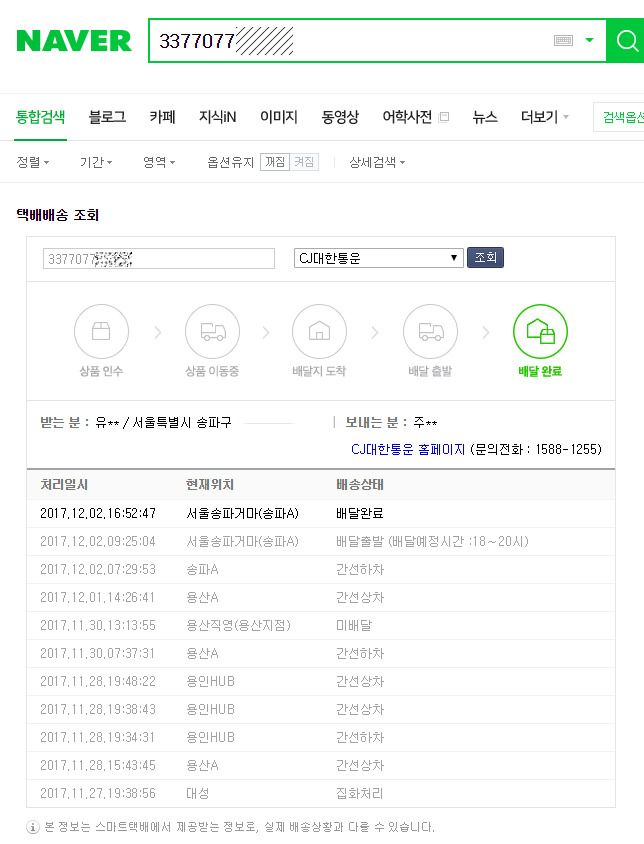Switch to the 블로그 tab
The height and width of the screenshot is (844, 644).
click(x=107, y=117)
